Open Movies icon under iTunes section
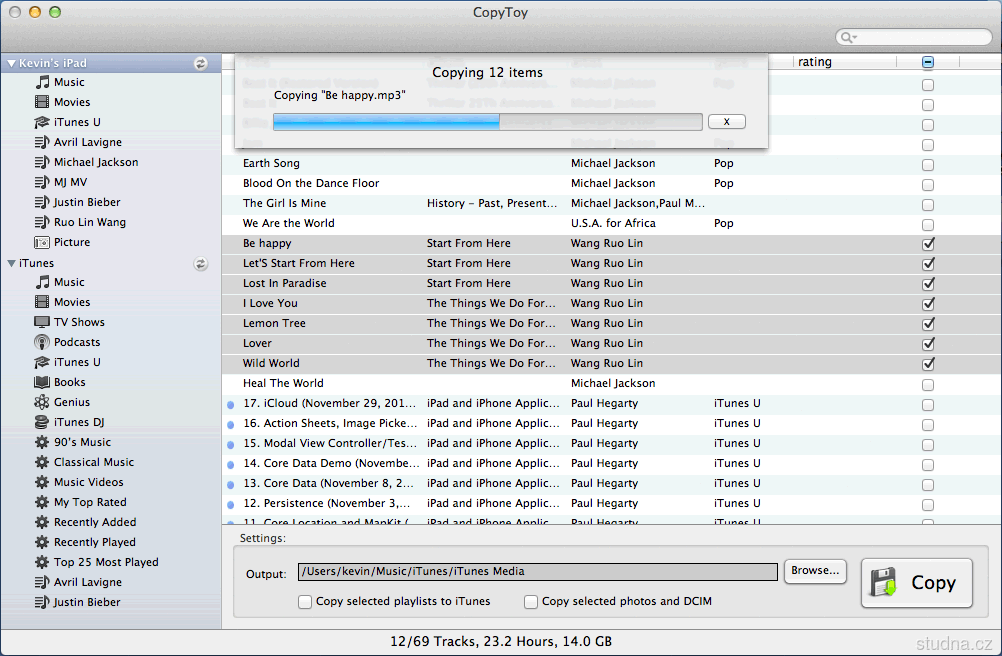The height and width of the screenshot is (656, 1002). [42, 302]
